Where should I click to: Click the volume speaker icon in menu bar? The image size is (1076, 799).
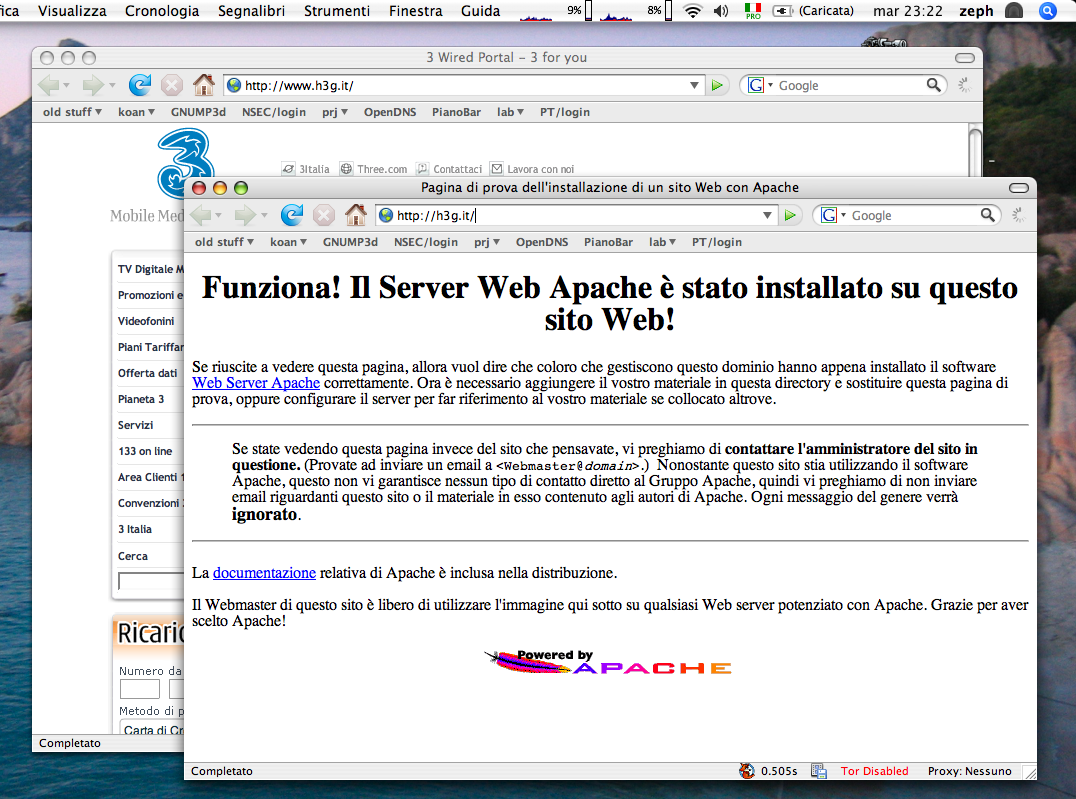click(x=721, y=11)
